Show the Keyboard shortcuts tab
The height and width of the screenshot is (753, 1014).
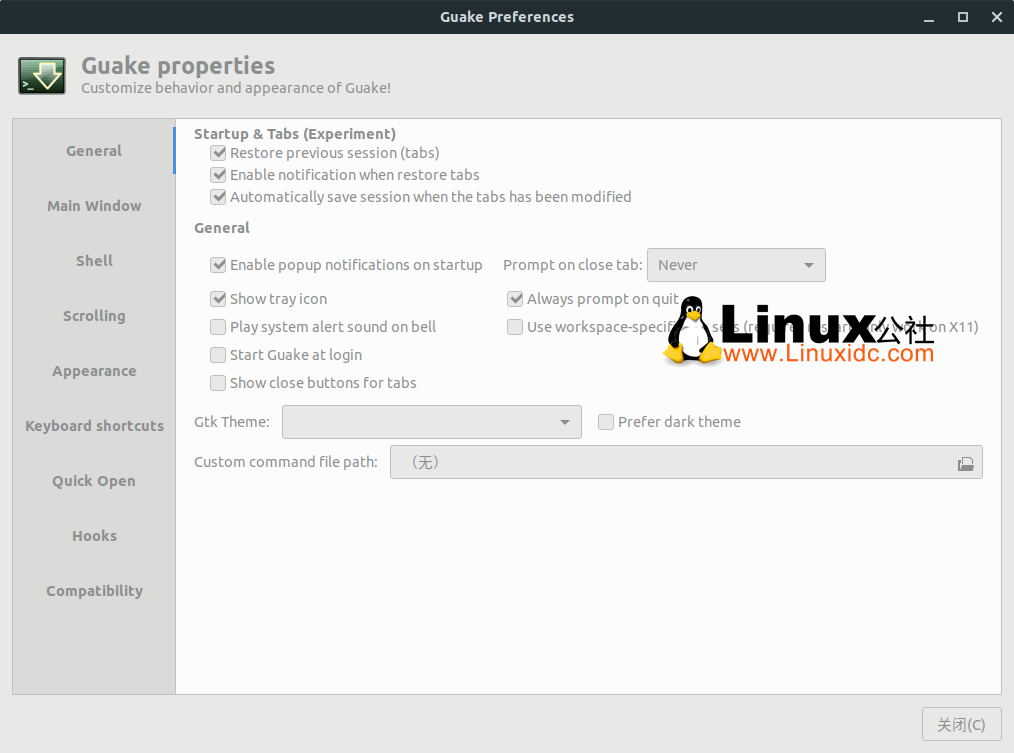click(94, 426)
